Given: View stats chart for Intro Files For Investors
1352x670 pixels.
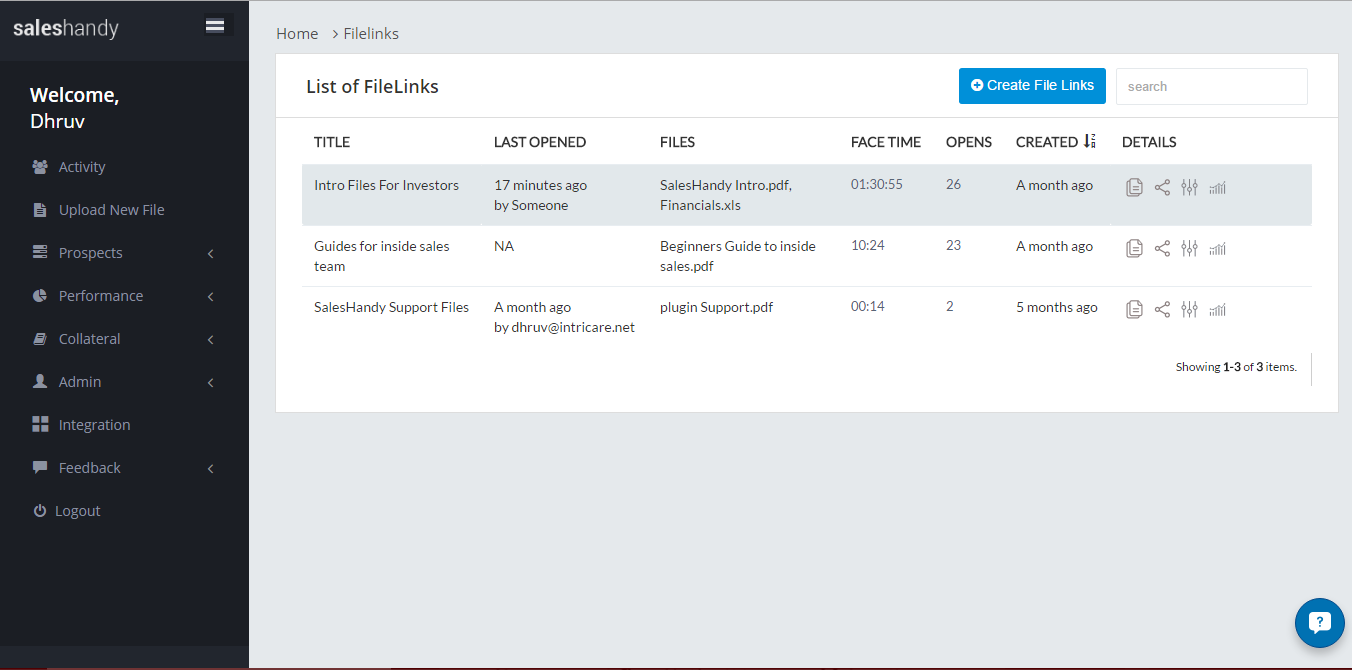Looking at the screenshot, I should (x=1217, y=187).
